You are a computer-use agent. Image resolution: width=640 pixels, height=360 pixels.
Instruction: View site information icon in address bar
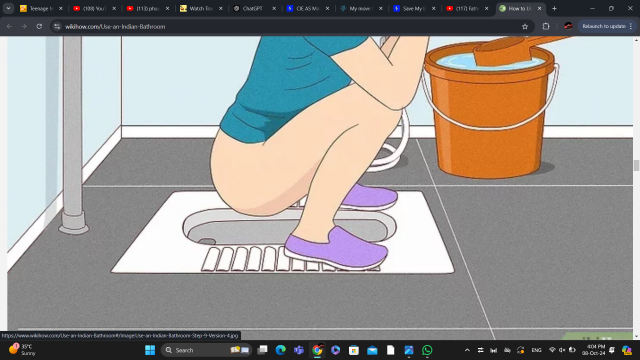tap(57, 27)
